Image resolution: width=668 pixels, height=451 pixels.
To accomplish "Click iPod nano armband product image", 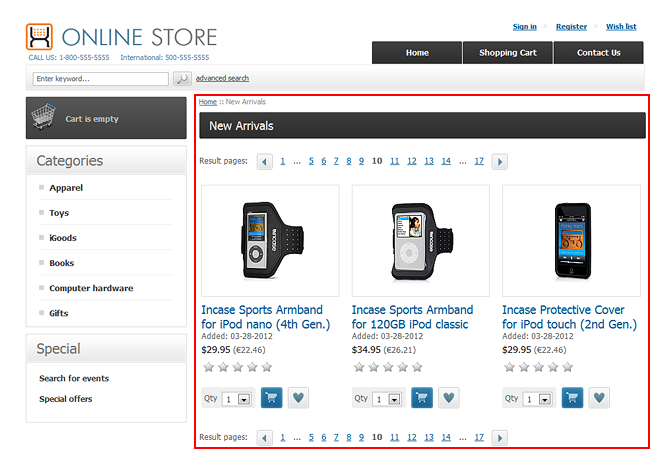I will (x=270, y=241).
